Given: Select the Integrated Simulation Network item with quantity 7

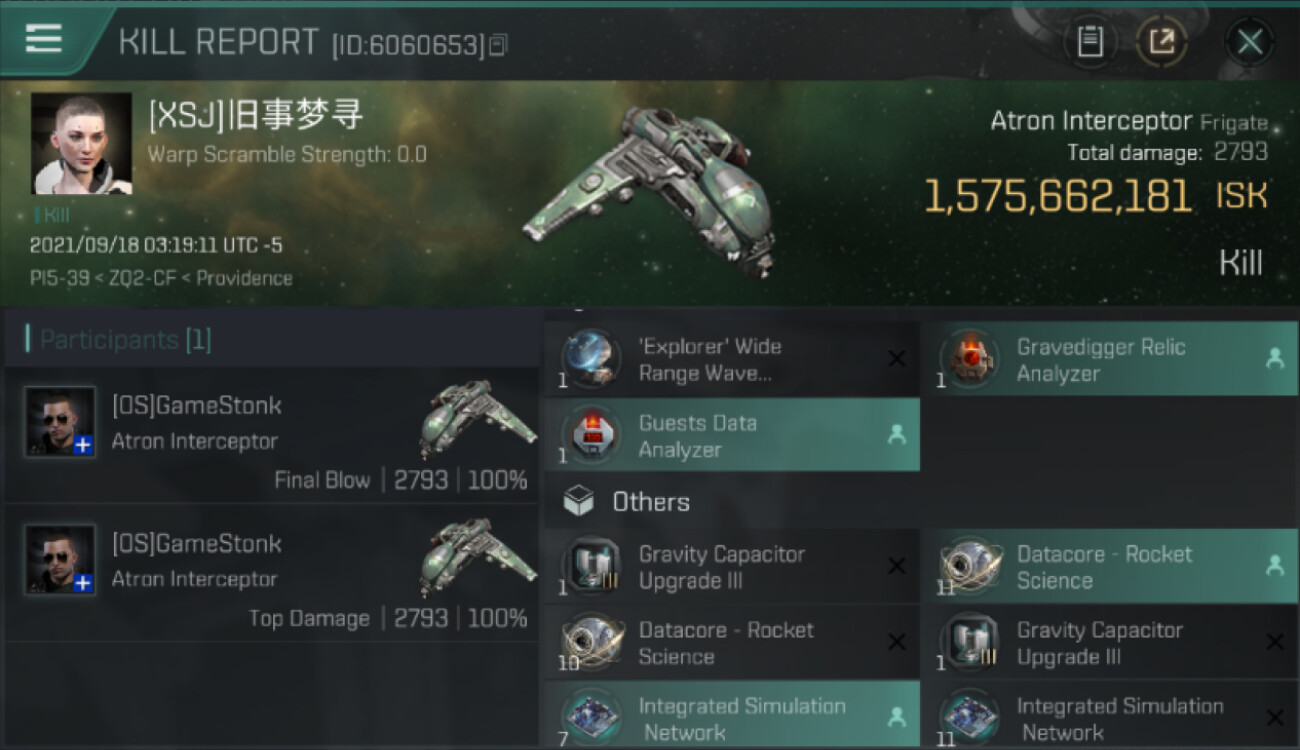Looking at the screenshot, I should [732, 716].
